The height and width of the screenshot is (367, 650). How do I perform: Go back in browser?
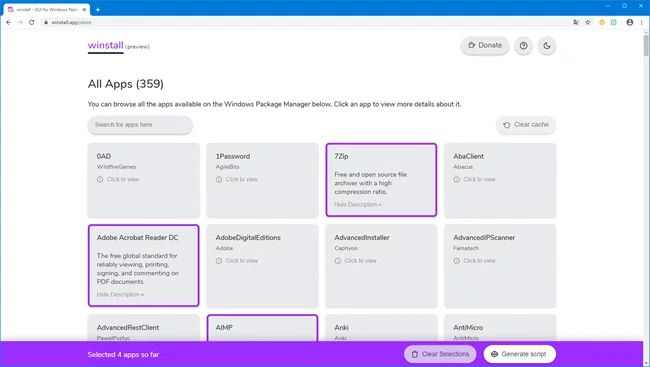[x=9, y=22]
